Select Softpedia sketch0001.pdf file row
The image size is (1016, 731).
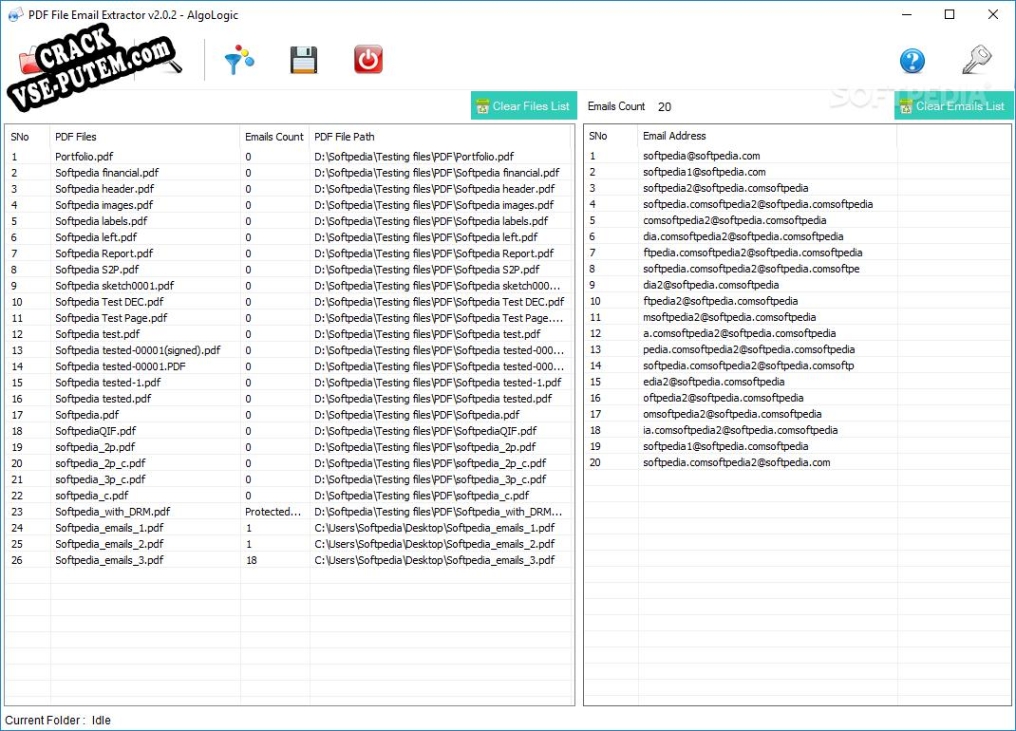pos(289,286)
